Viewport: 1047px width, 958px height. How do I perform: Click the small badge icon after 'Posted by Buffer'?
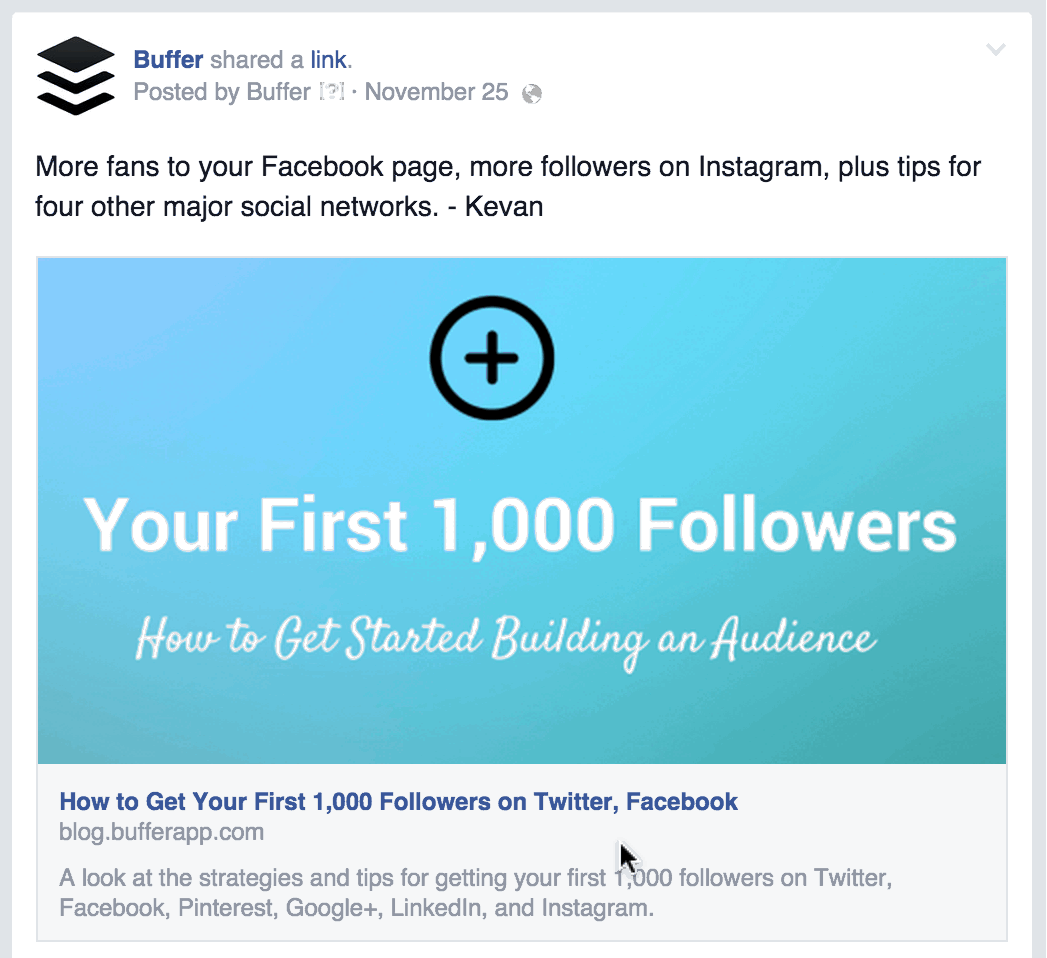point(330,92)
